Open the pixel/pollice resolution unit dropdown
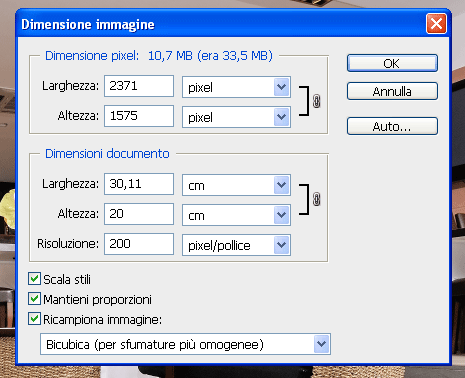Screen dimensions: 465x378 (x=236, y=245)
